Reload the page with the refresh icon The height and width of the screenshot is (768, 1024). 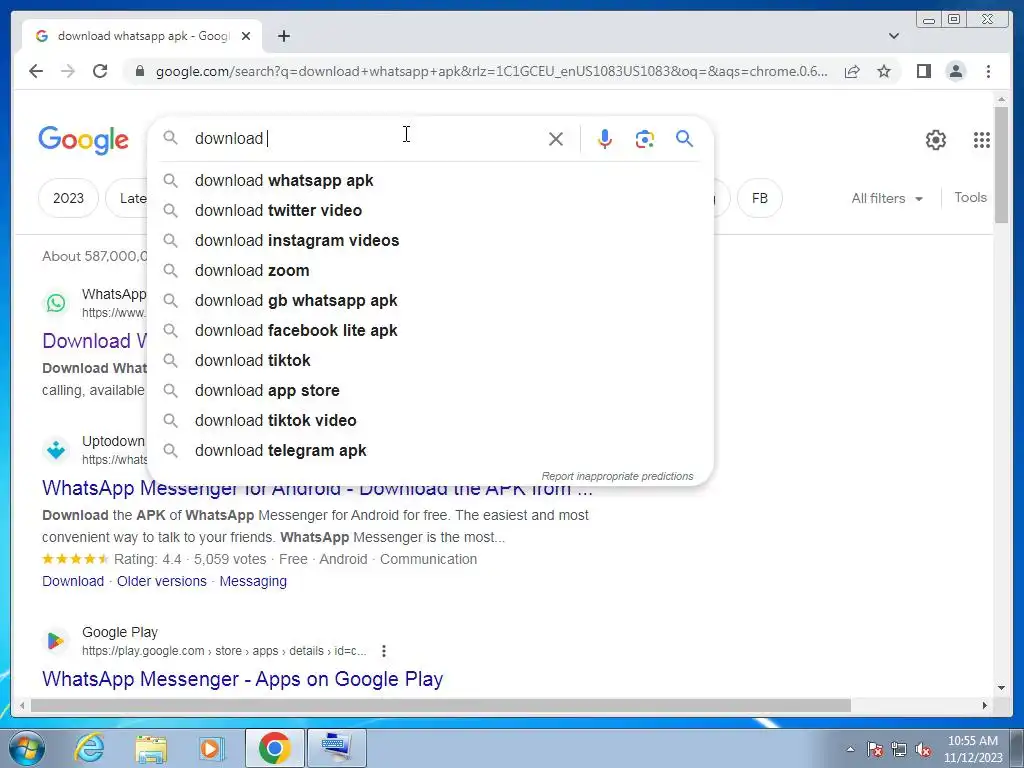coord(100,71)
